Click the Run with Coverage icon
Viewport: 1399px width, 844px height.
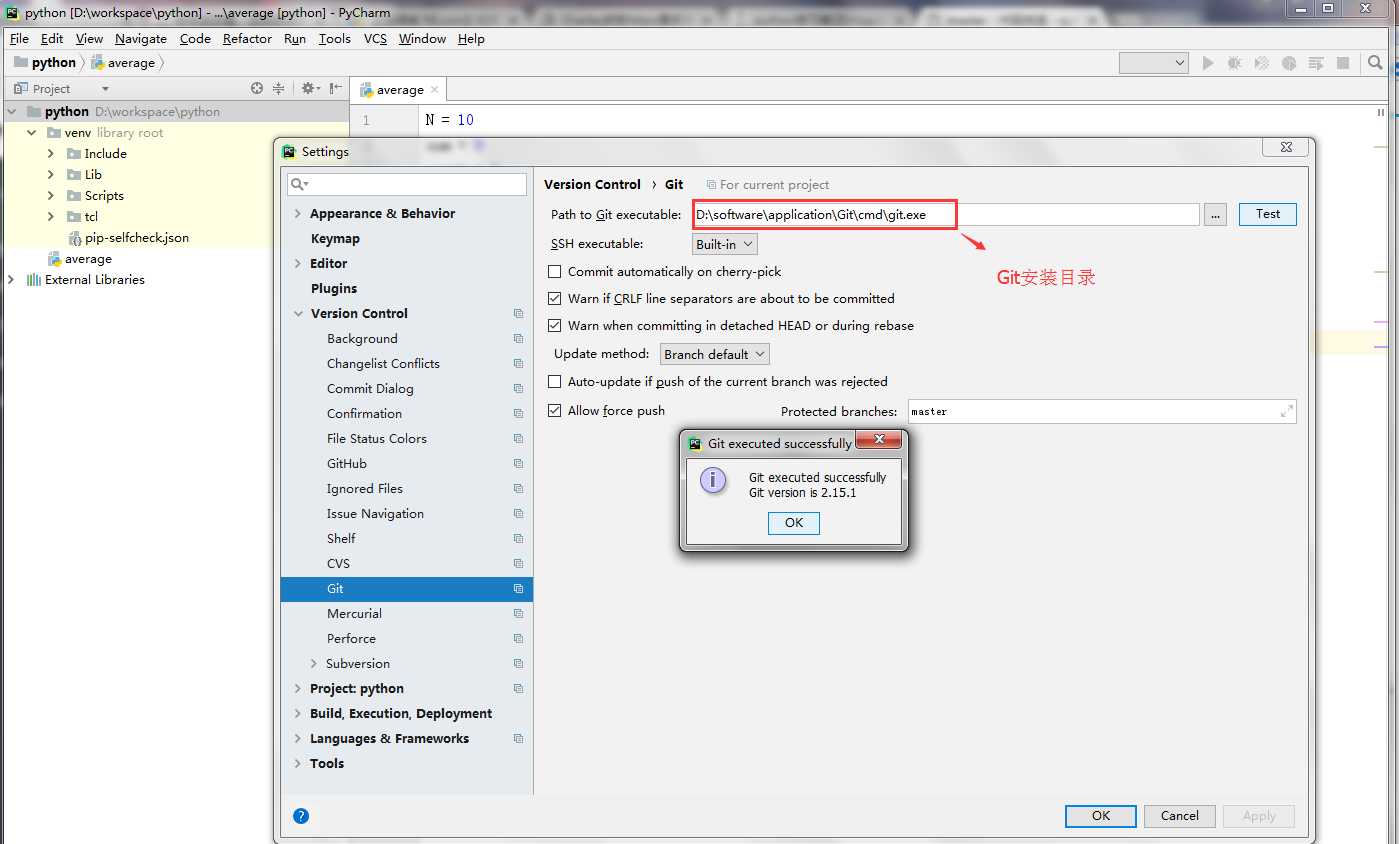(x=1262, y=63)
